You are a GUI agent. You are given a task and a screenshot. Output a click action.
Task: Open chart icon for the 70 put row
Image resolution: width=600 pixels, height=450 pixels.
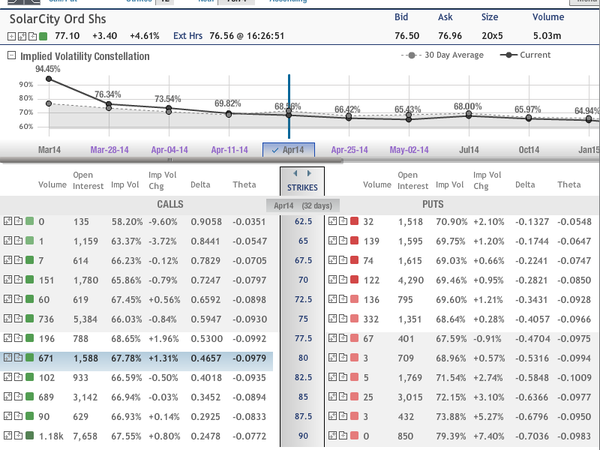(x=333, y=280)
